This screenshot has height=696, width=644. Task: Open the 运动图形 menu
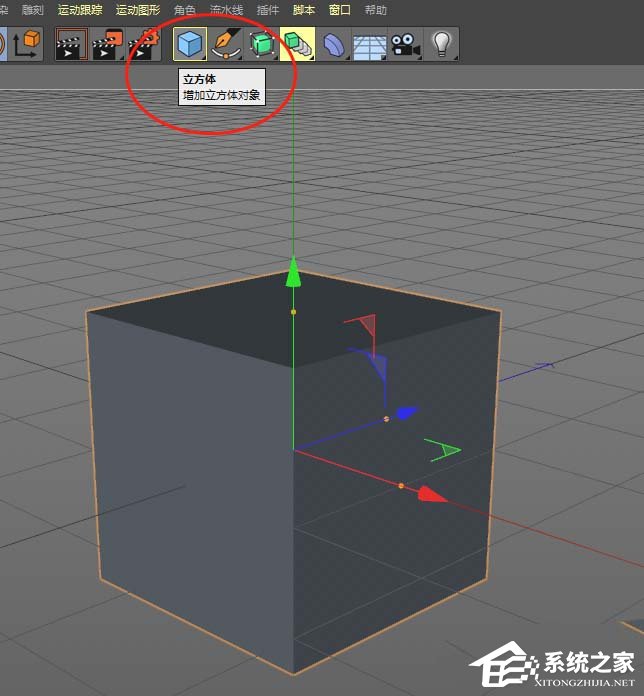click(138, 10)
